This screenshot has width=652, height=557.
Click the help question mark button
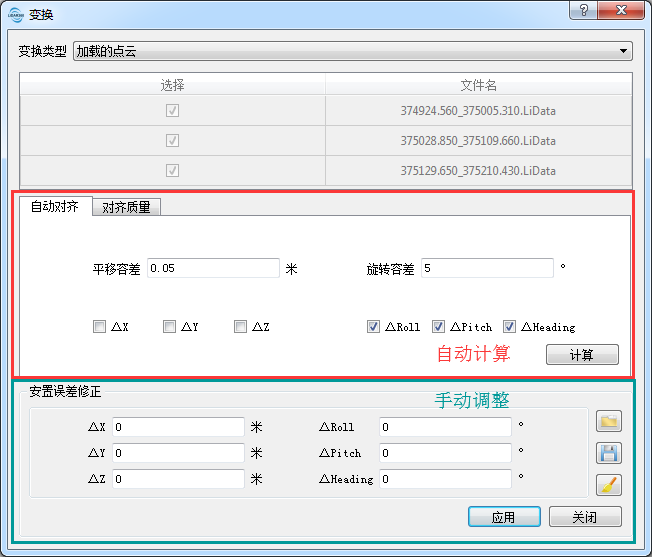583,10
